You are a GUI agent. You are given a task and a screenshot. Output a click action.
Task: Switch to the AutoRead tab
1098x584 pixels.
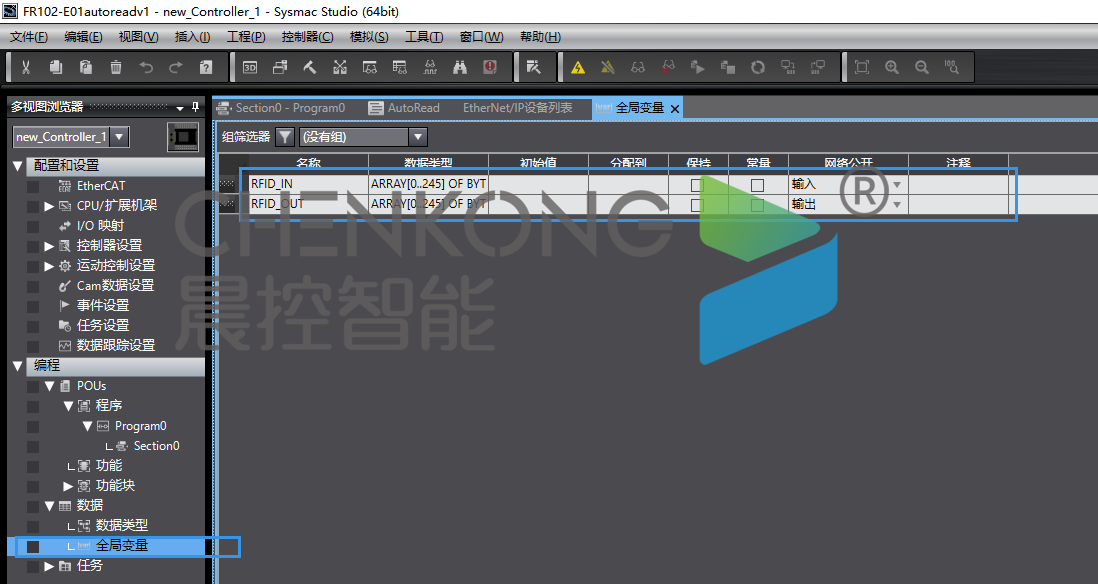[405, 108]
